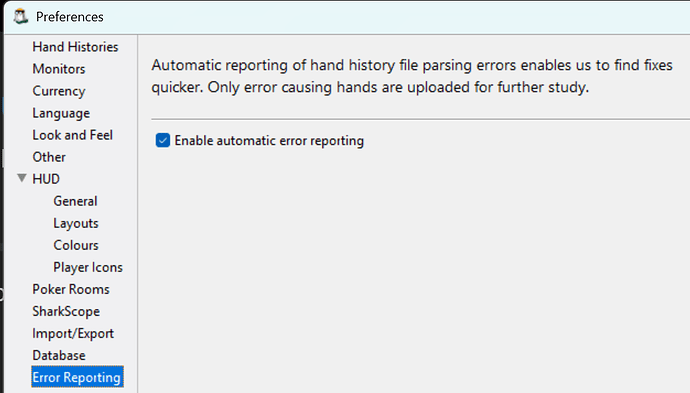
Task: Open HUD Colours settings
Action: coord(76,245)
